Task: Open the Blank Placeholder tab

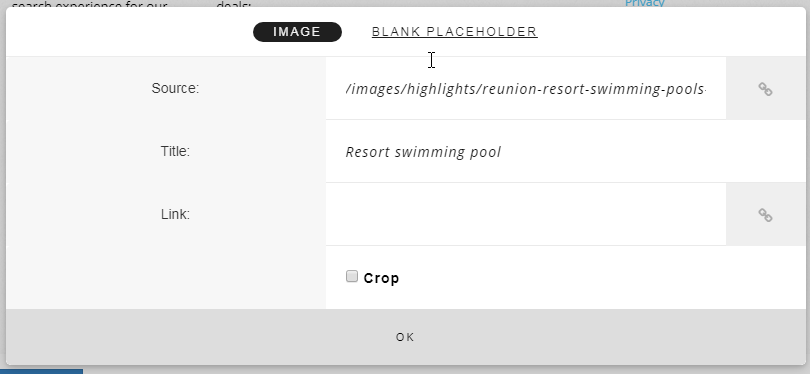Action: (455, 32)
